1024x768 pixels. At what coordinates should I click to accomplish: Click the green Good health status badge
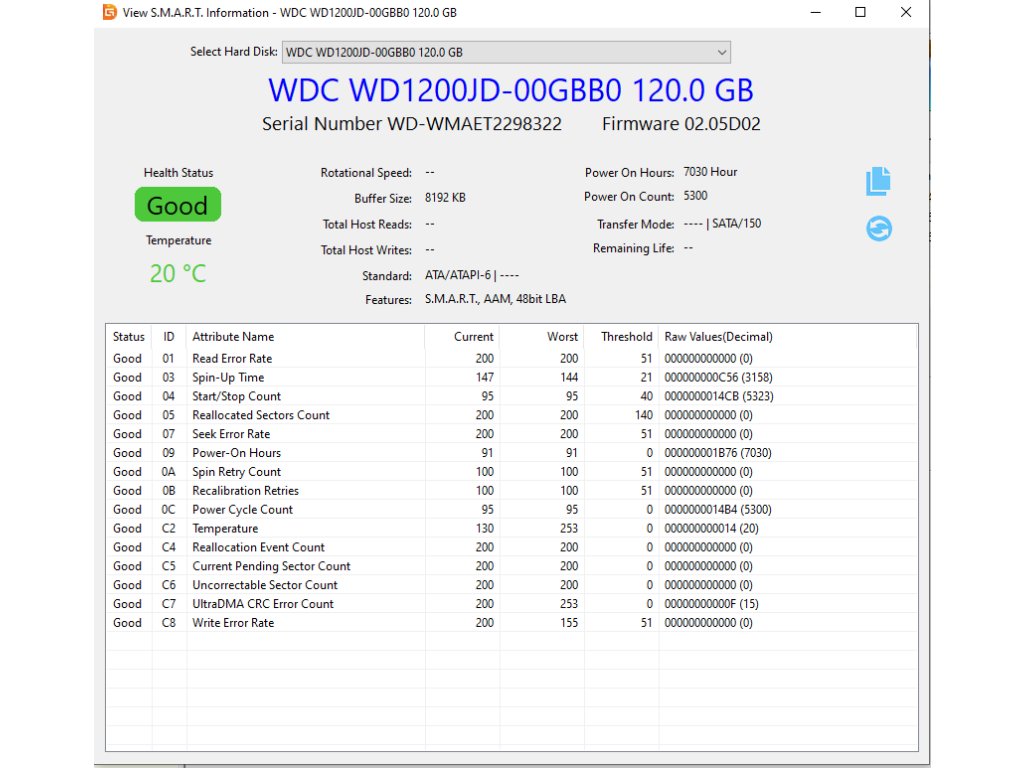pyautogui.click(x=178, y=206)
